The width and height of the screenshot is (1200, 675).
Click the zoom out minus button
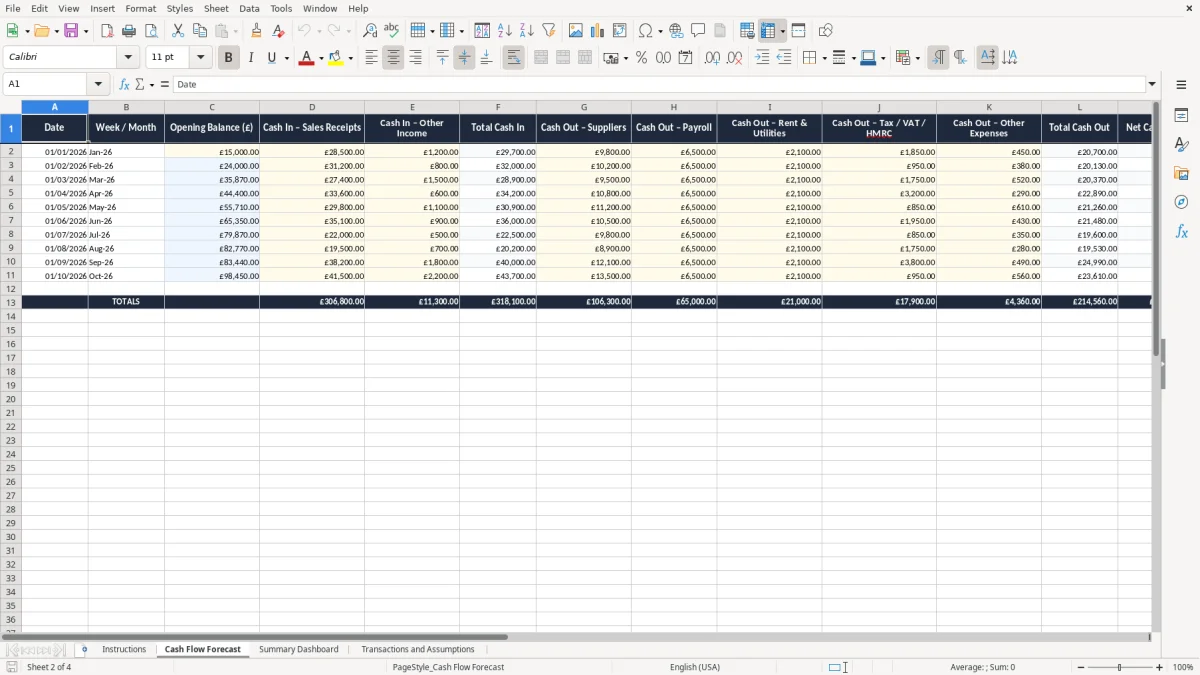tap(1080, 667)
